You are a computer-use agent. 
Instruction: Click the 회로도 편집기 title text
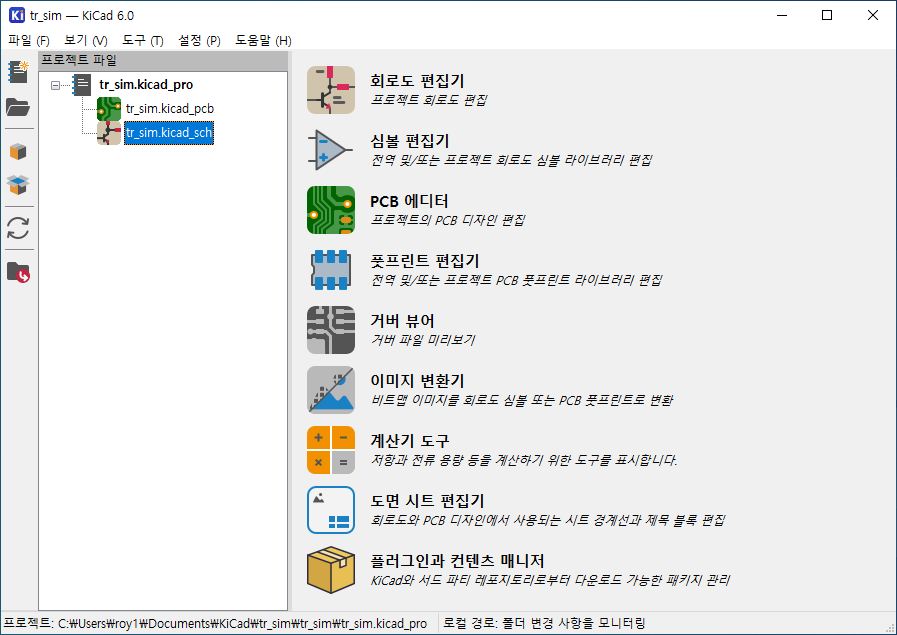point(417,81)
